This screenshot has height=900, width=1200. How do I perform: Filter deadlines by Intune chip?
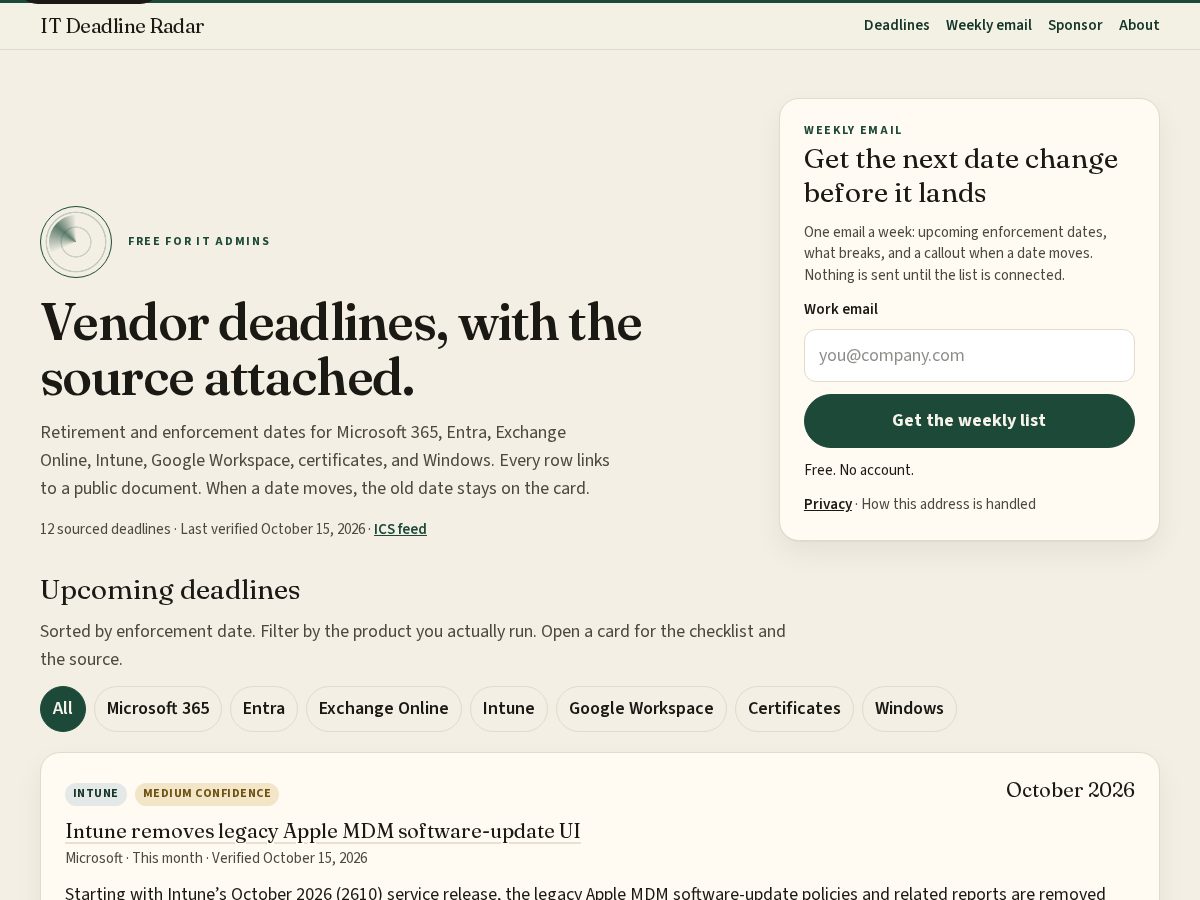click(x=509, y=709)
